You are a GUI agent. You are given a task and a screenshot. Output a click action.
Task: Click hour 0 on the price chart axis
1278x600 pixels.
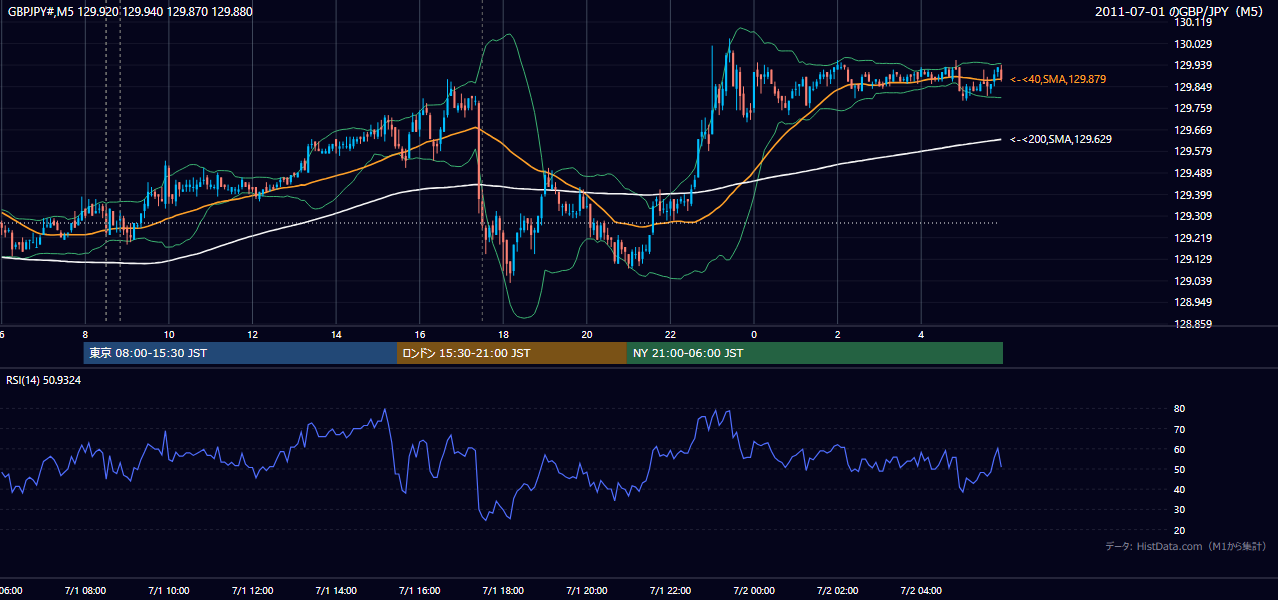tap(753, 335)
